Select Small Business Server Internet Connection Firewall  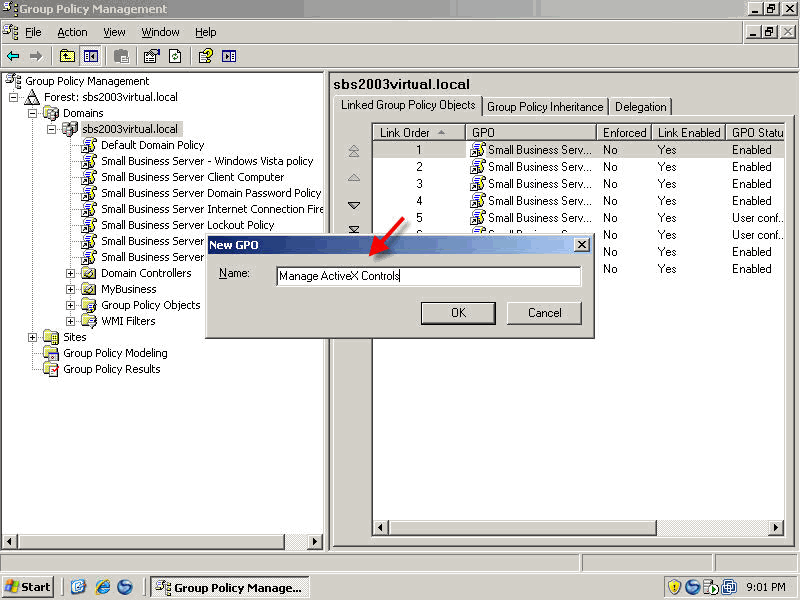coord(212,209)
